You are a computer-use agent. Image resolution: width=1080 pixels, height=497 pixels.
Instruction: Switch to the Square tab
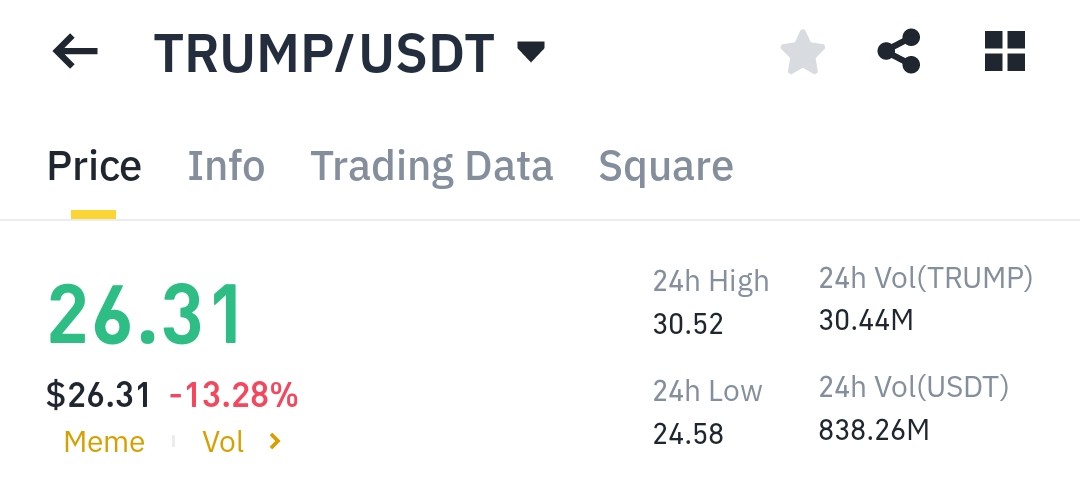tap(666, 167)
